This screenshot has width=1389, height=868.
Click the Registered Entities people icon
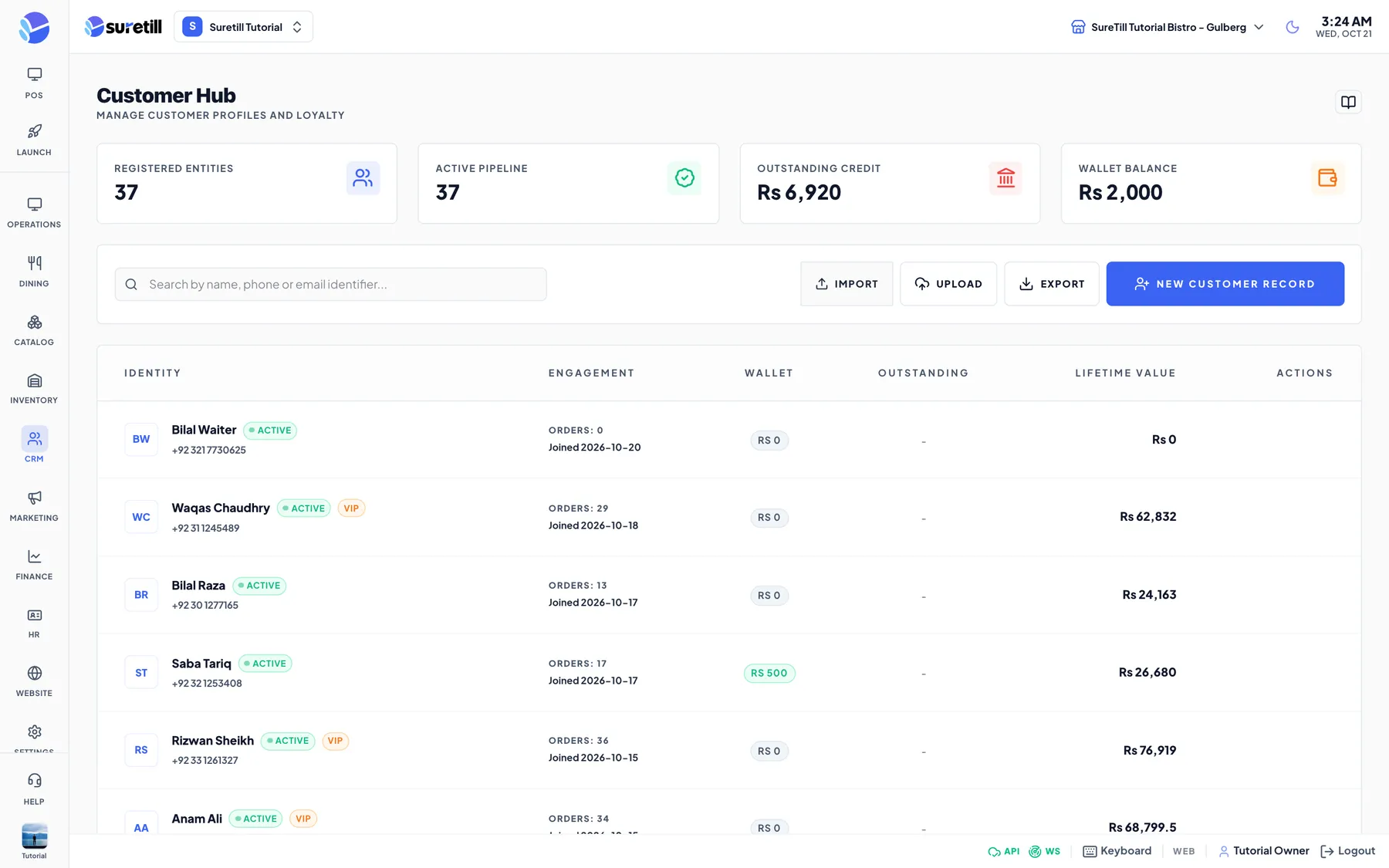click(x=363, y=178)
